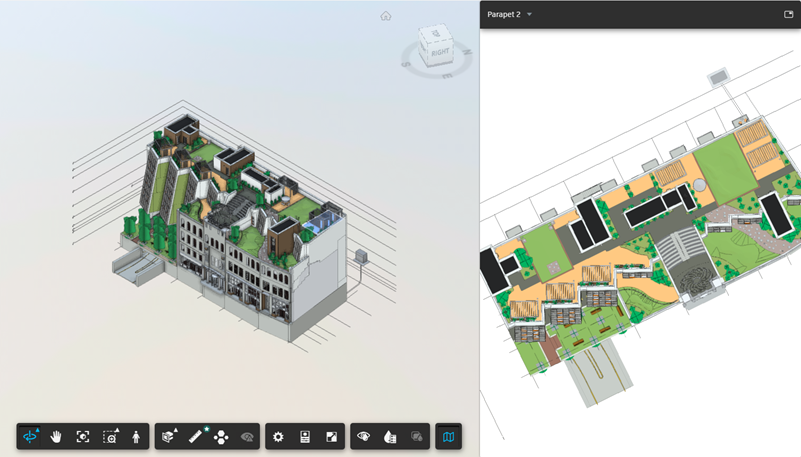Click the RIGHT face of the view cube
The width and height of the screenshot is (801, 457).
click(x=439, y=53)
